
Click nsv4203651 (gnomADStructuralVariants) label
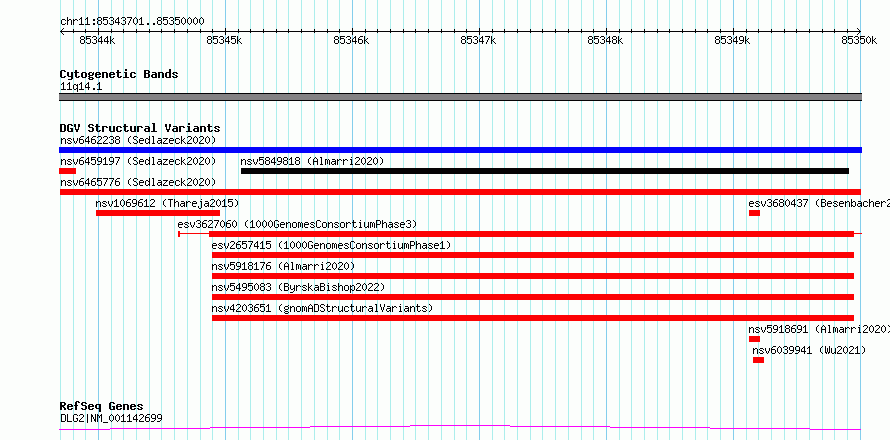(x=322, y=308)
